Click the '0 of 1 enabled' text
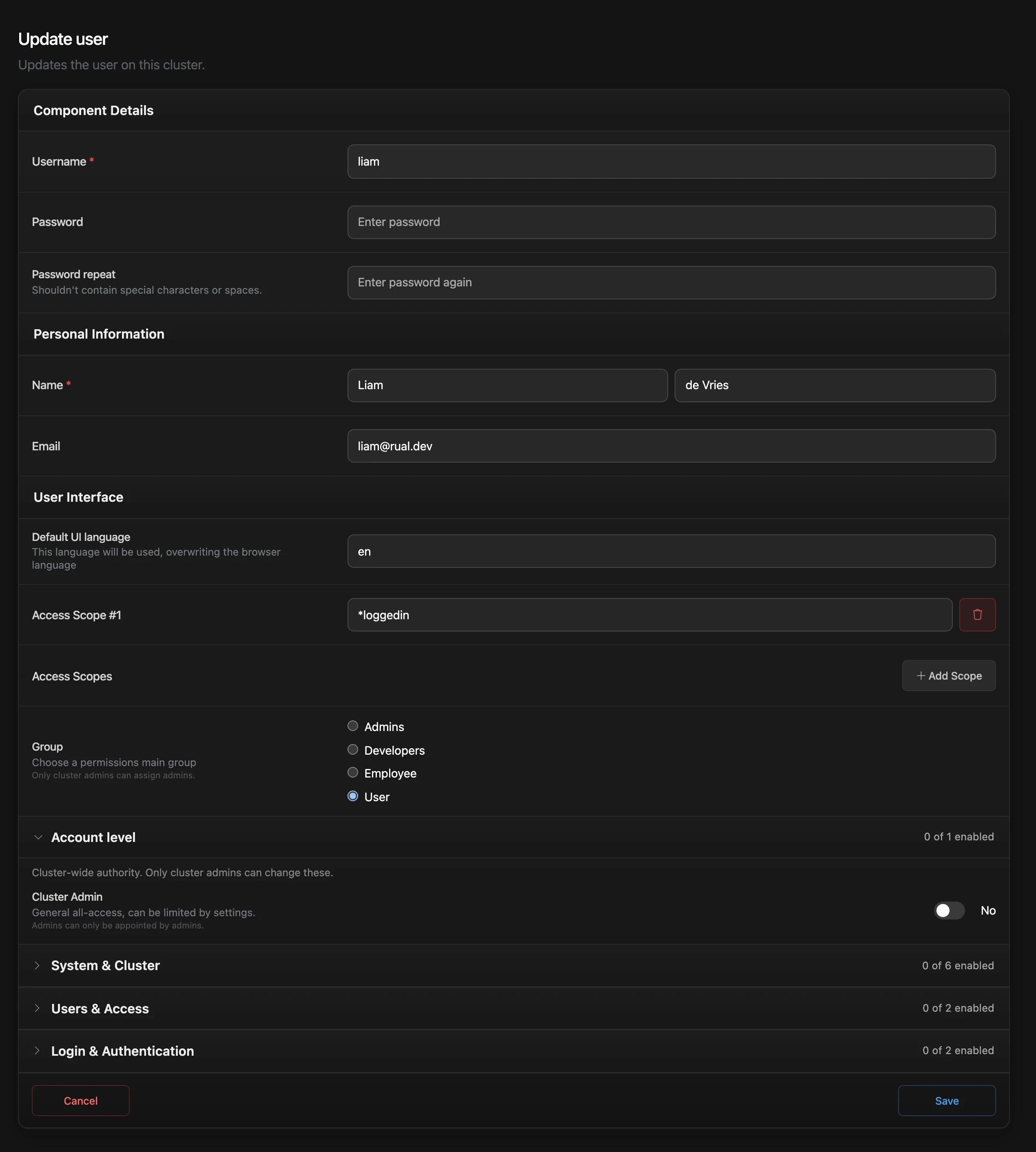This screenshot has height=1152, width=1036. coord(959,837)
